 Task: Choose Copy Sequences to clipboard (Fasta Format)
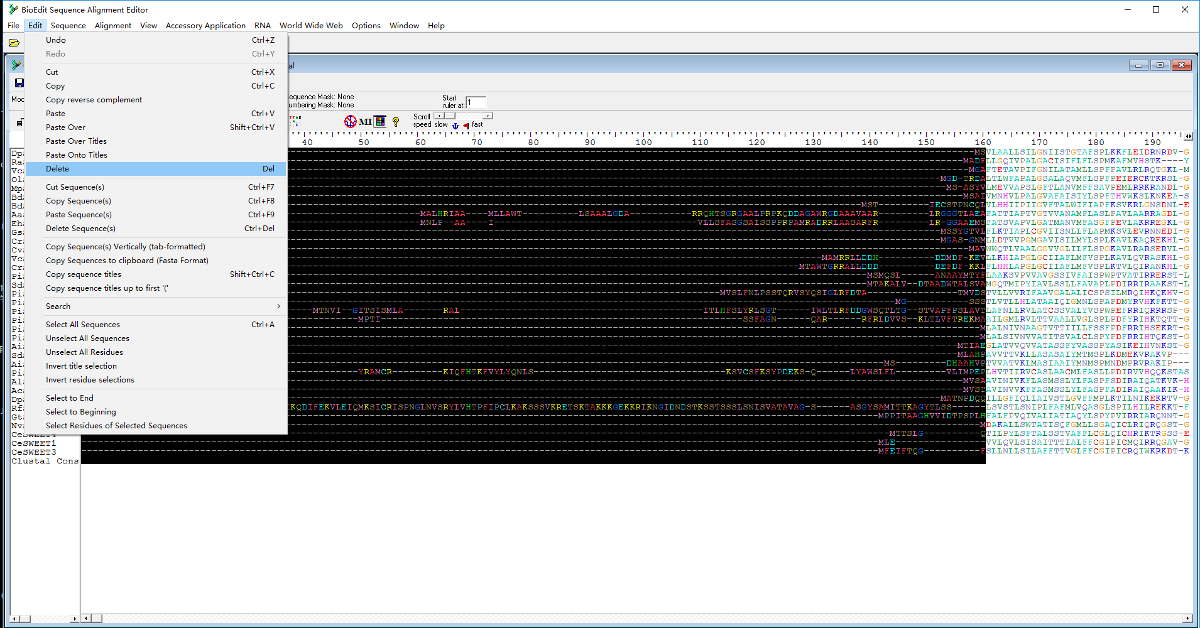coord(127,260)
